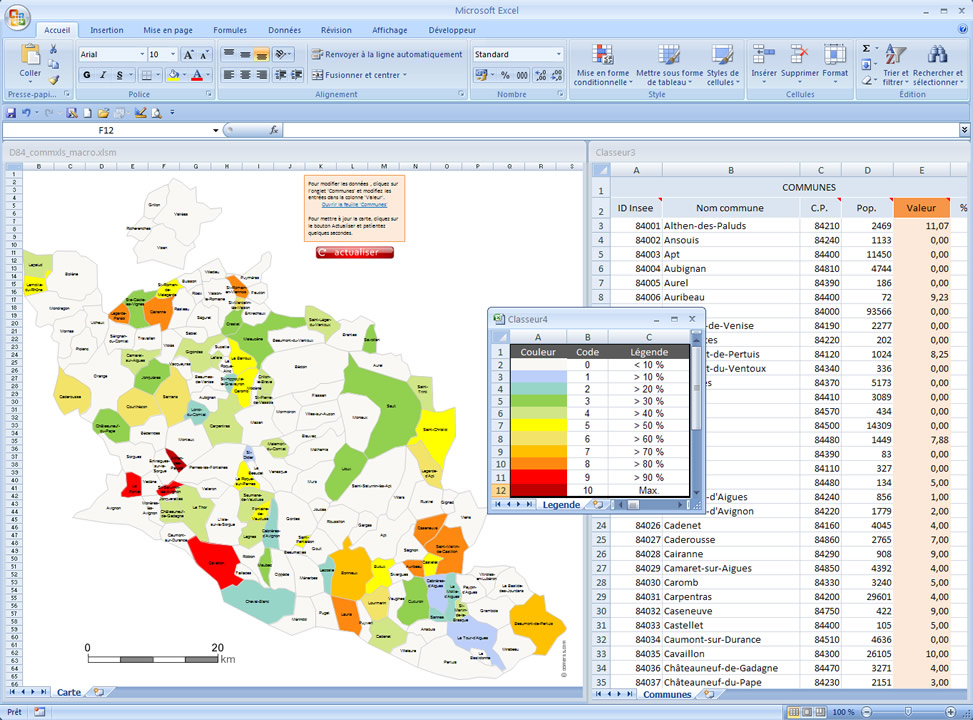Click the borders icon in Police group

point(146,75)
